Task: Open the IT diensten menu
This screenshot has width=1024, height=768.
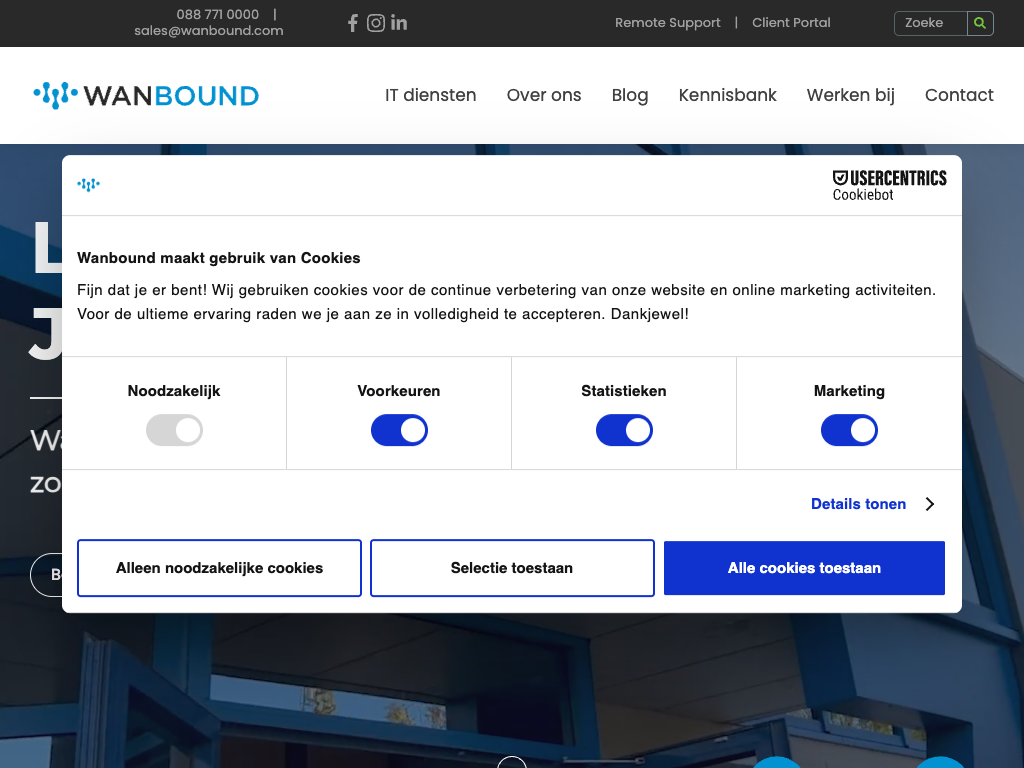Action: [430, 95]
